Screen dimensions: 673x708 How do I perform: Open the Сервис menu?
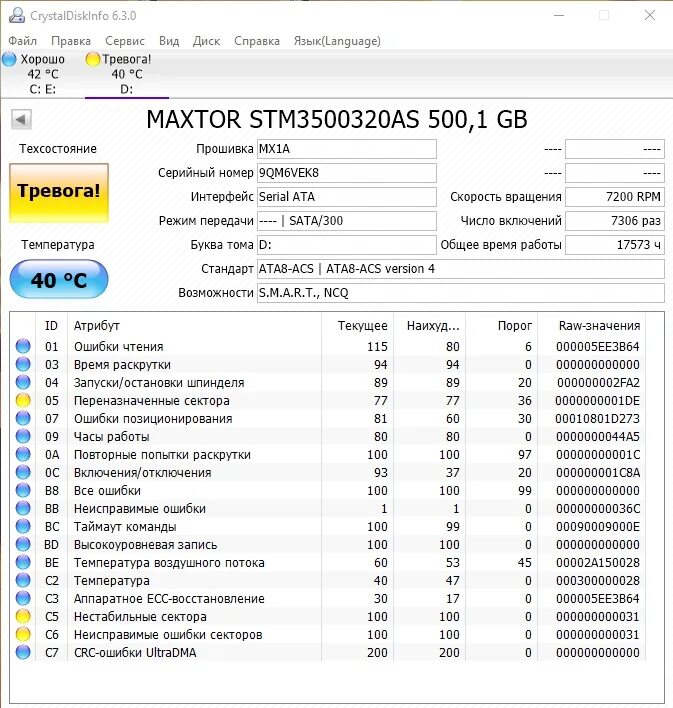click(125, 41)
